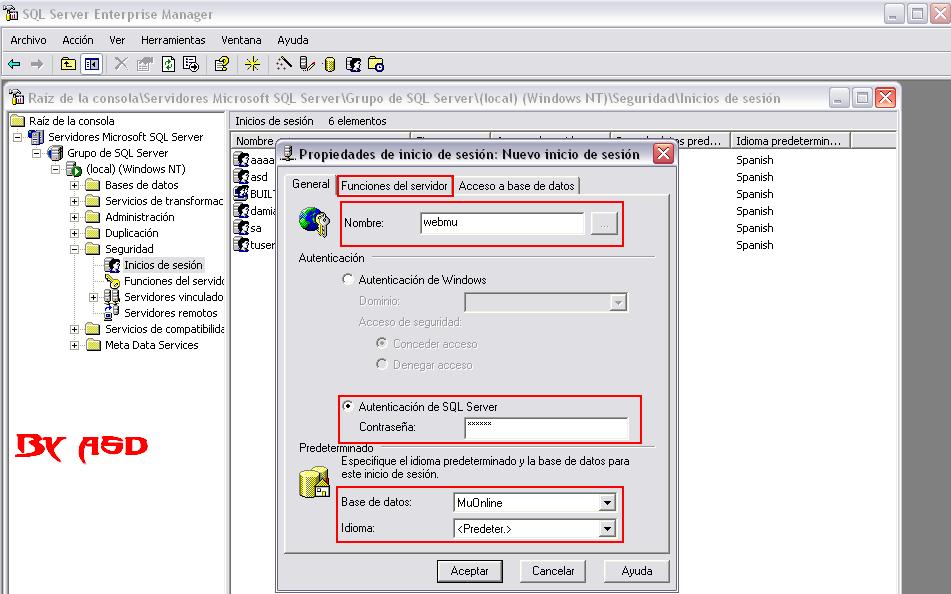
Task: Expand the Duplicación tree node
Action: point(74,233)
